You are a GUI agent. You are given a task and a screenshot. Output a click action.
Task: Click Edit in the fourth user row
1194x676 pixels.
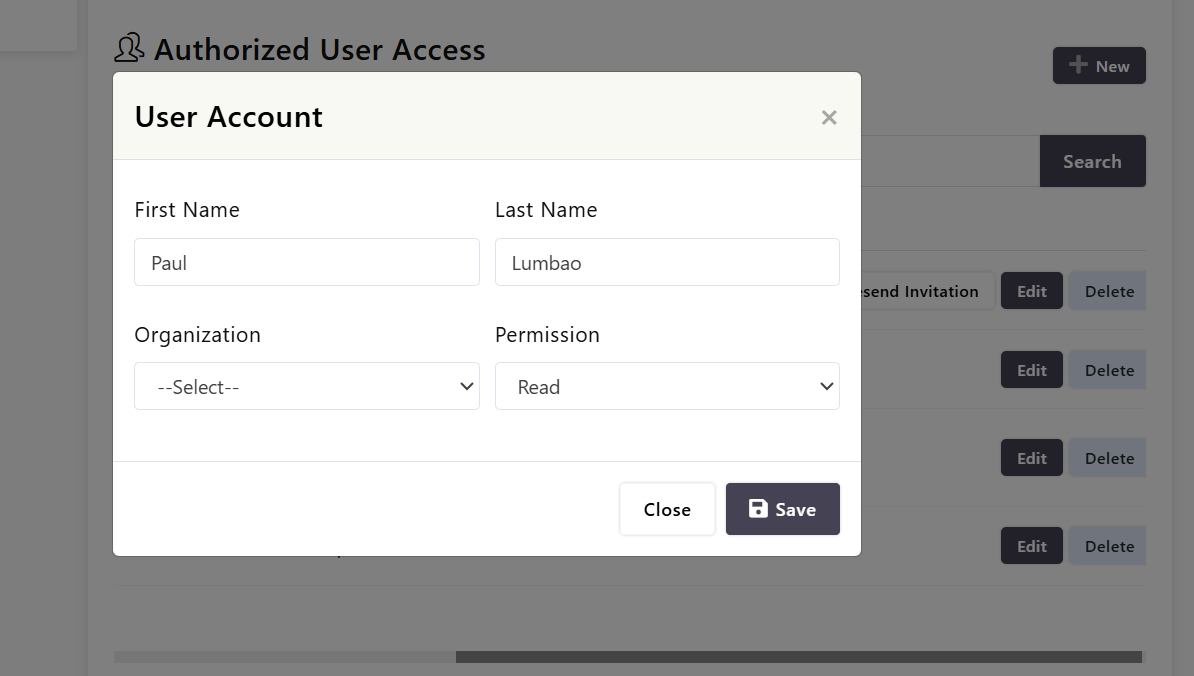coord(1031,546)
